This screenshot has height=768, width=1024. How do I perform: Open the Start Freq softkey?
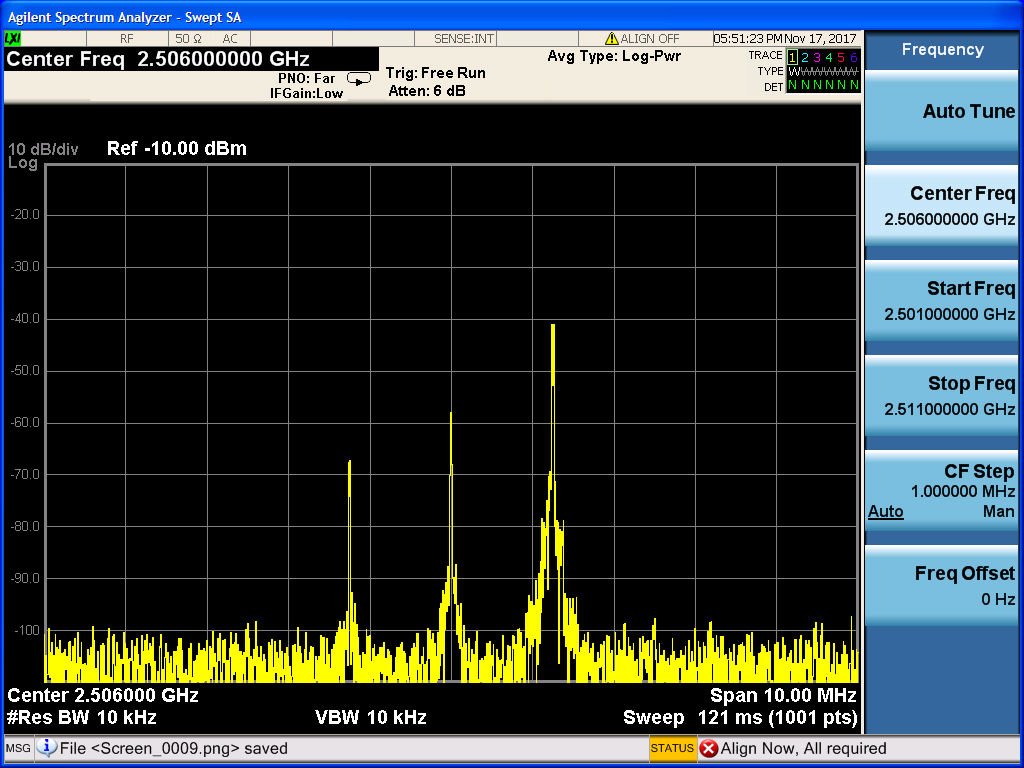point(941,301)
